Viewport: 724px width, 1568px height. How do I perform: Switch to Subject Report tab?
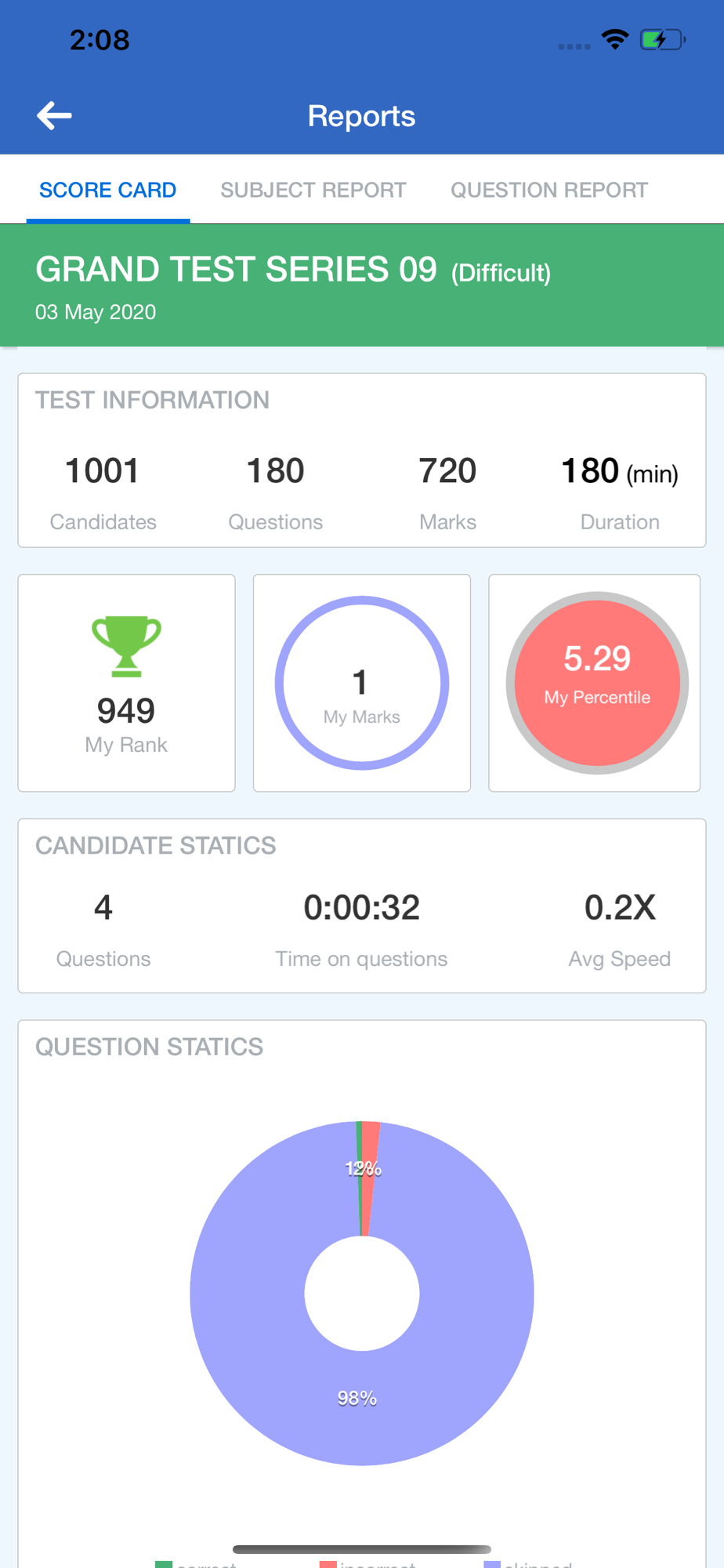click(313, 190)
